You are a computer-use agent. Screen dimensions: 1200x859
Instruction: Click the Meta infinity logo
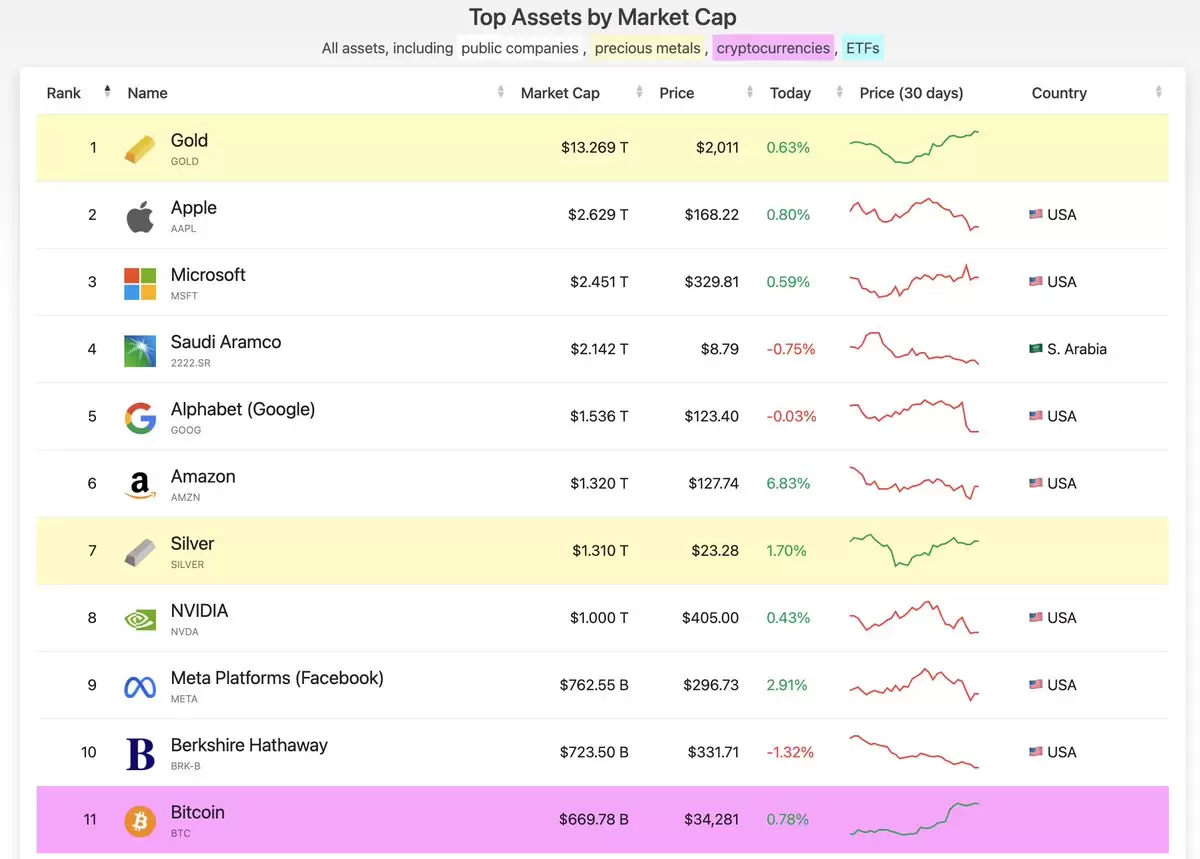140,686
